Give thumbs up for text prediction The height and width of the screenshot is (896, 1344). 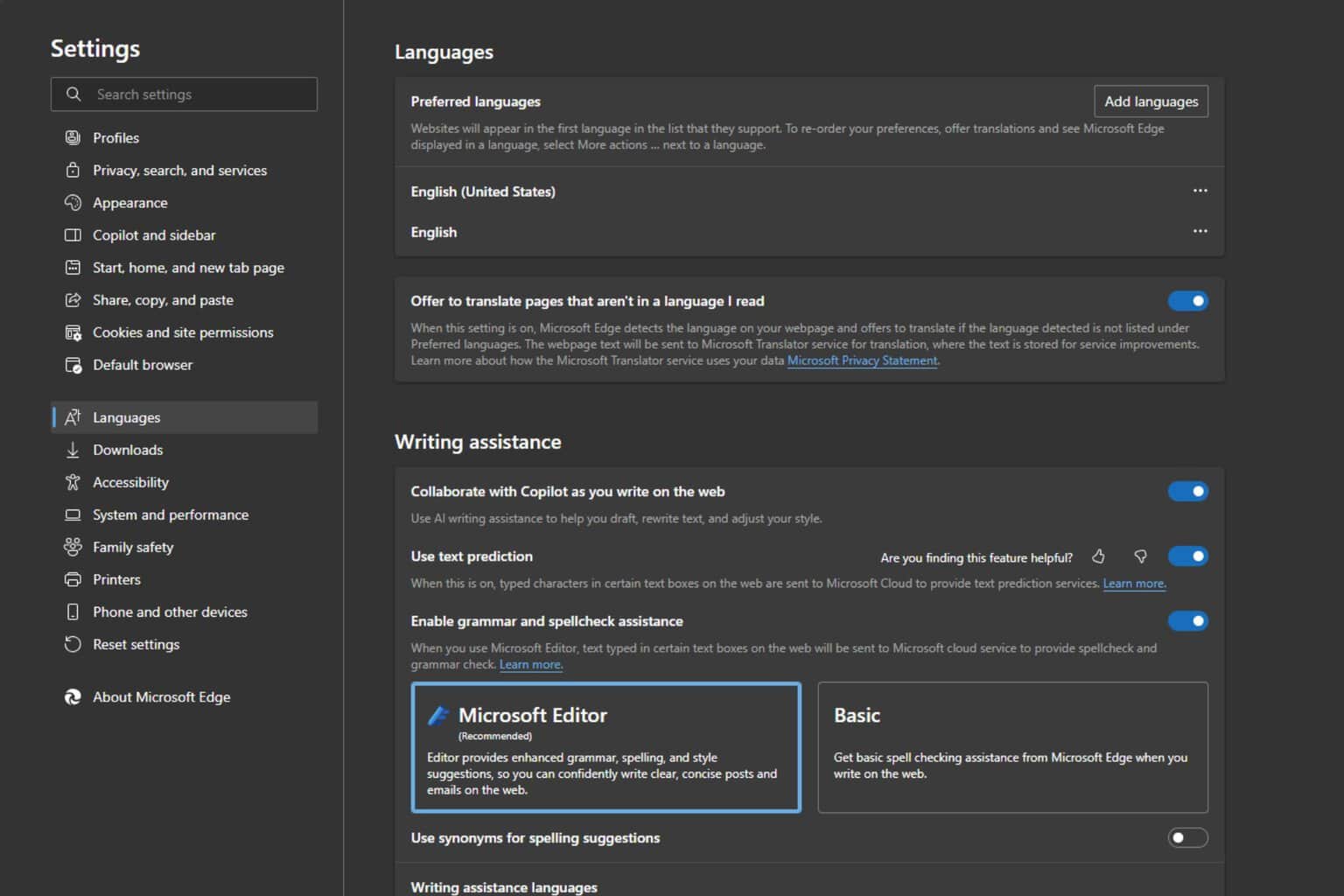point(1098,556)
